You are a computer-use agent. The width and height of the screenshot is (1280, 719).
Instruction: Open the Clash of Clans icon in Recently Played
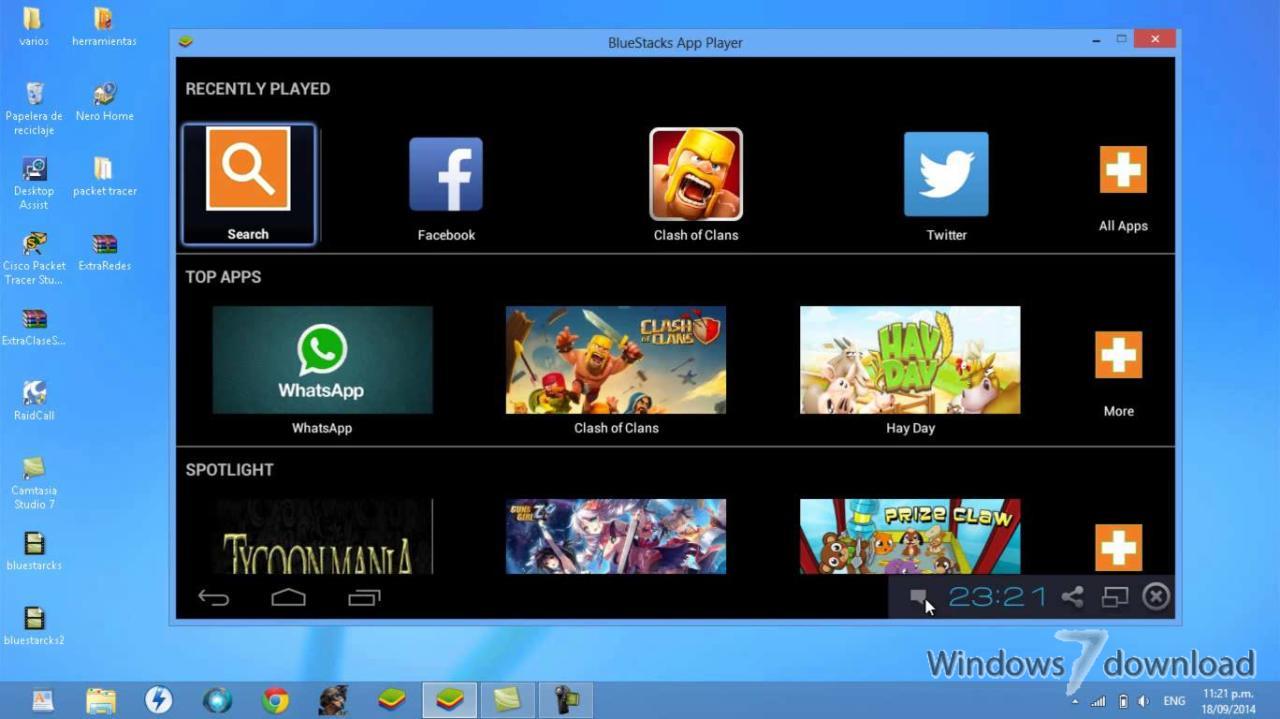[696, 174]
